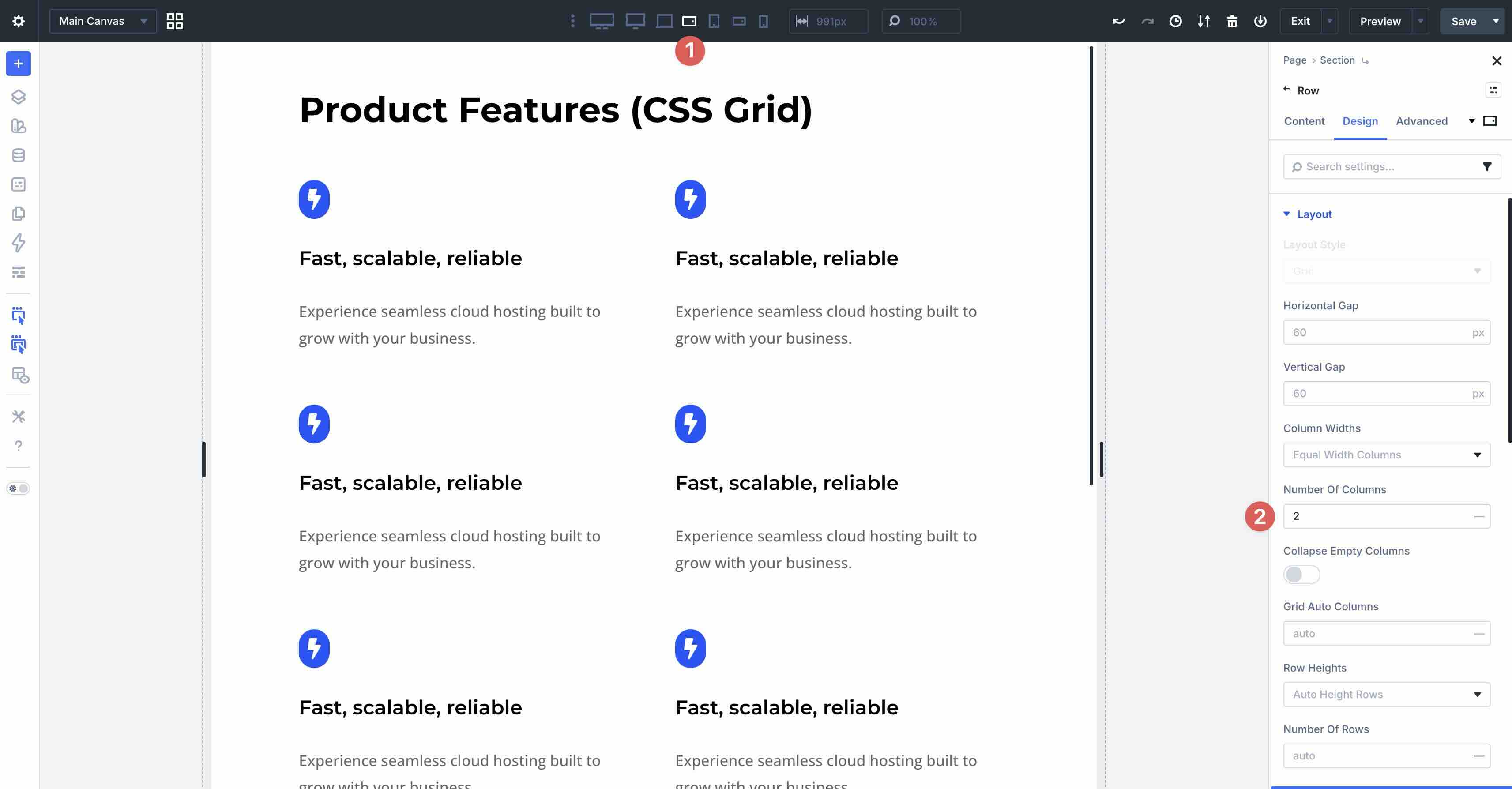Click the Preview button
Screen dimensions: 1512x789
click(x=1380, y=21)
